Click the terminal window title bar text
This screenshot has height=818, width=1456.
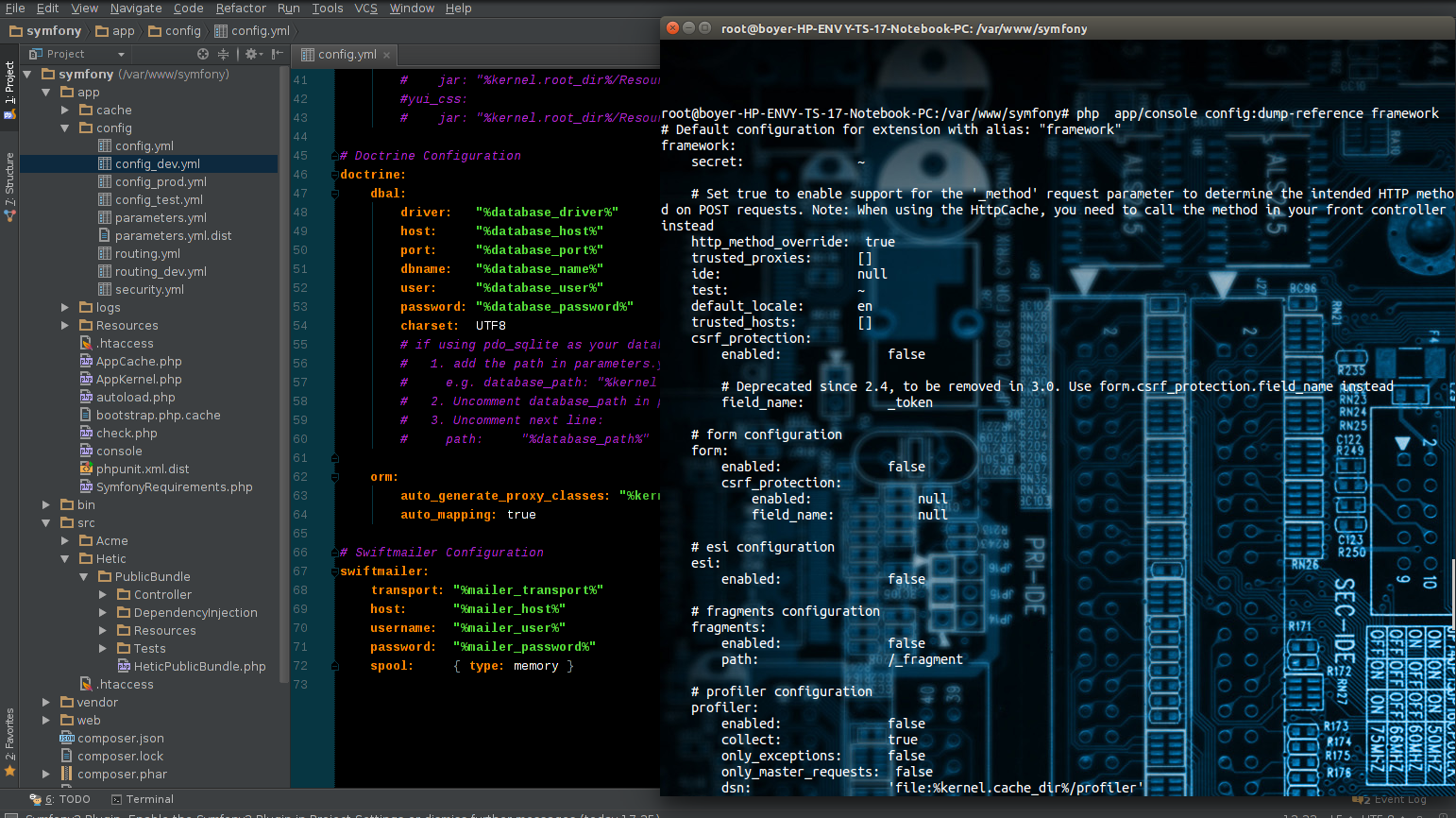coord(904,28)
